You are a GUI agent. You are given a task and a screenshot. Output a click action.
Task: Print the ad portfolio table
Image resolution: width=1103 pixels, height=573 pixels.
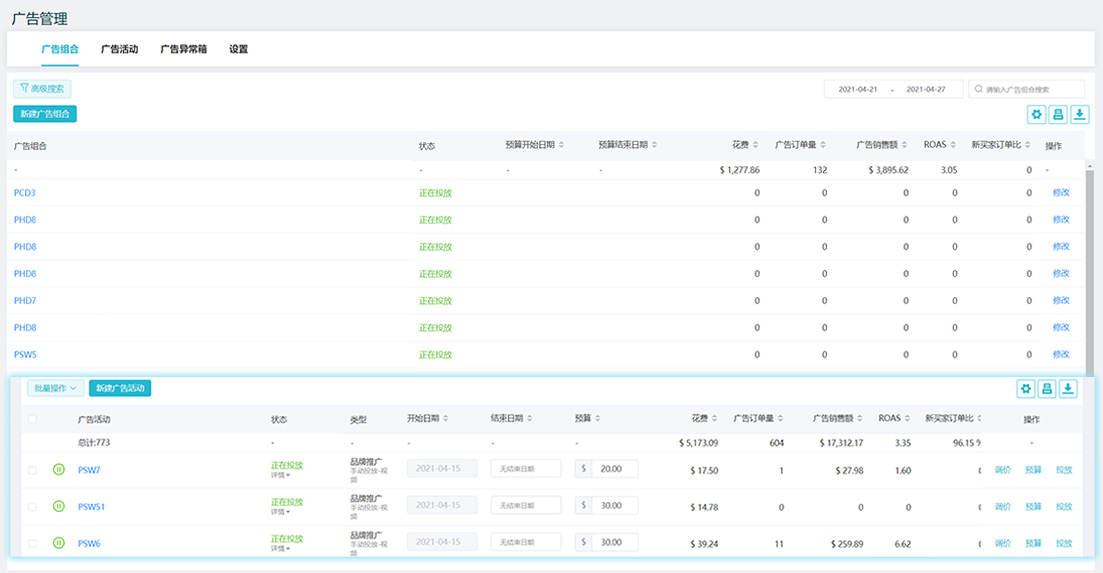coord(1058,115)
